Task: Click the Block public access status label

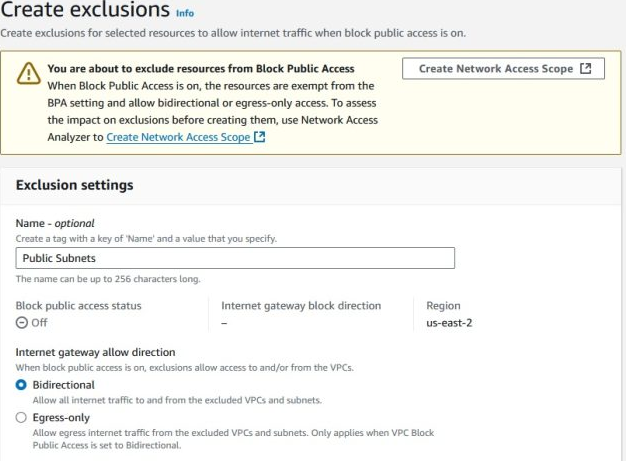Action: coord(78,305)
